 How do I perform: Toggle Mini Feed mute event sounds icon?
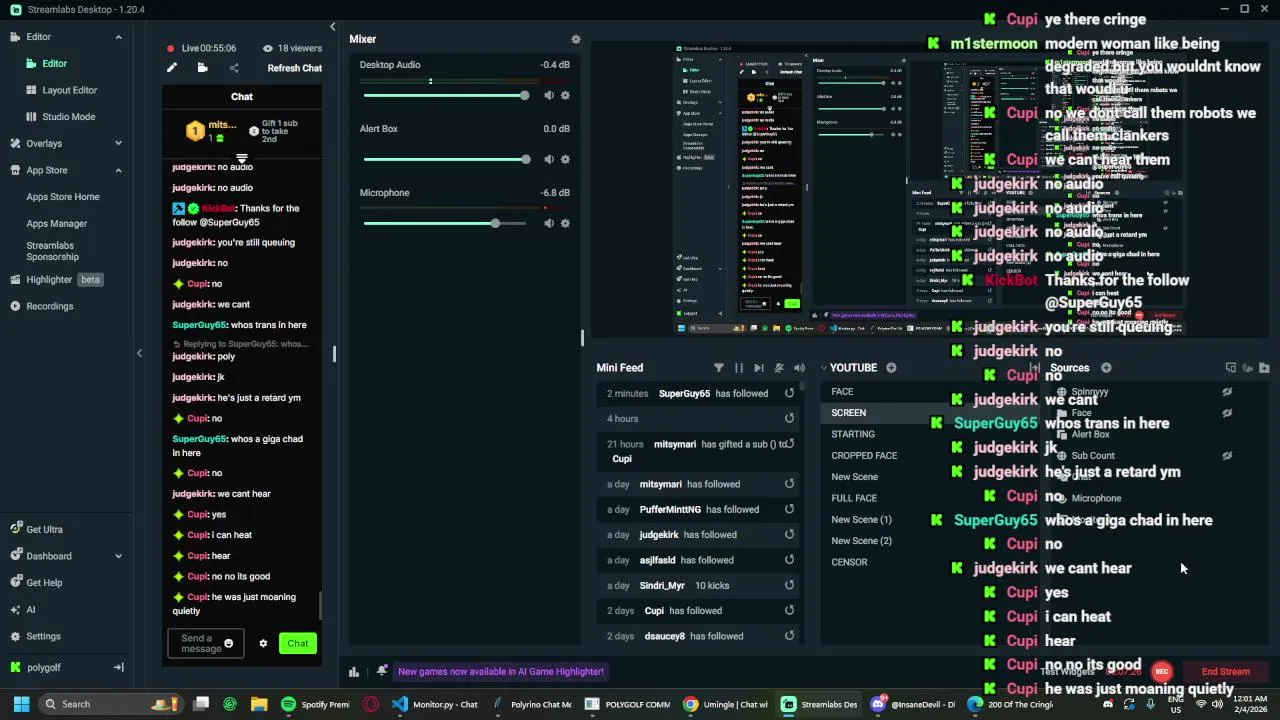pyautogui.click(x=779, y=368)
